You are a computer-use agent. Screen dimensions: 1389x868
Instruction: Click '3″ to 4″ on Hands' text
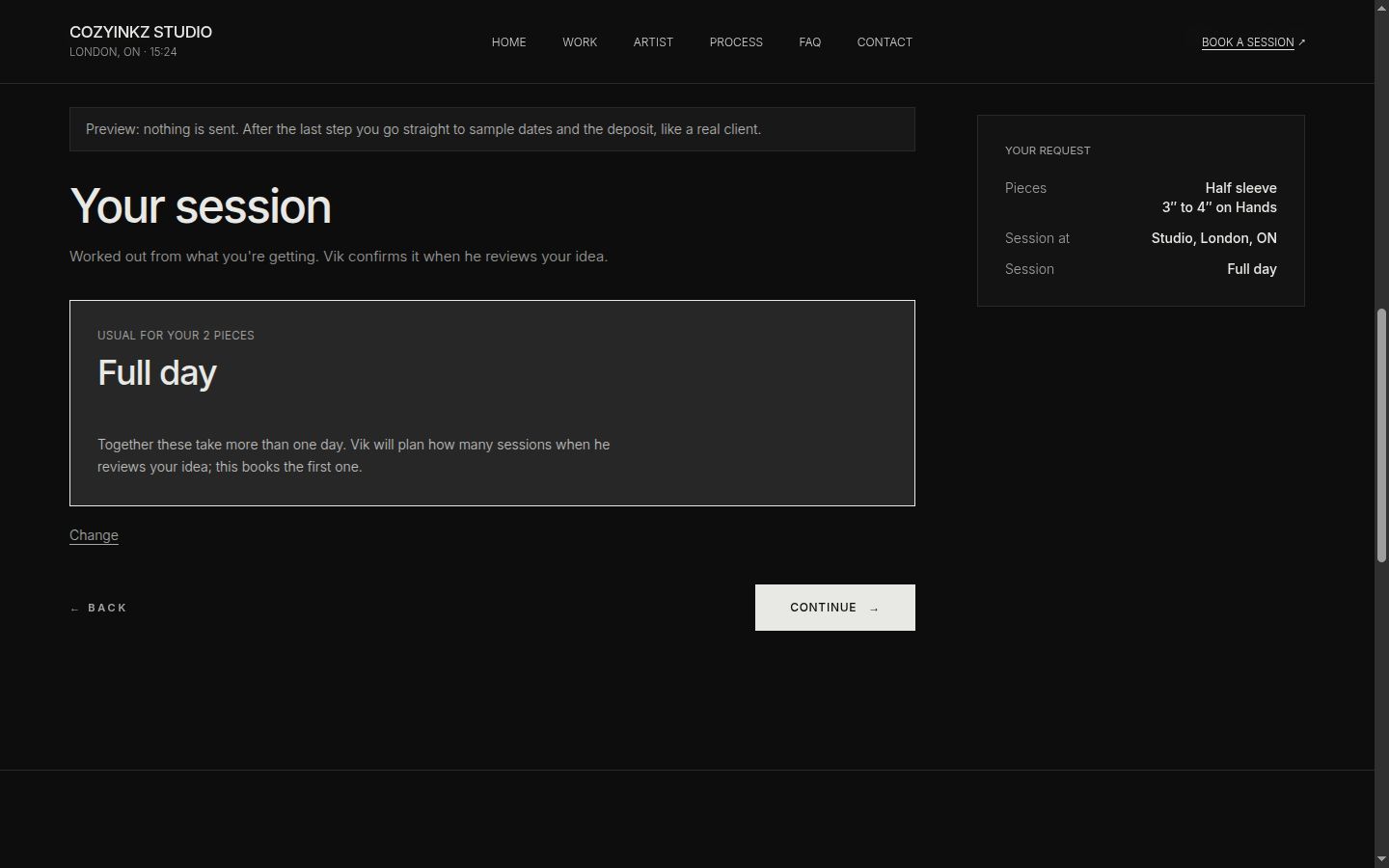1219,207
